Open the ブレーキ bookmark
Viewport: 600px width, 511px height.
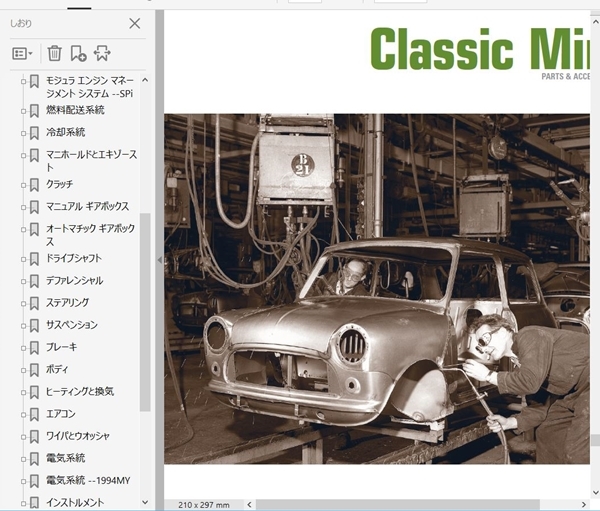(x=62, y=347)
